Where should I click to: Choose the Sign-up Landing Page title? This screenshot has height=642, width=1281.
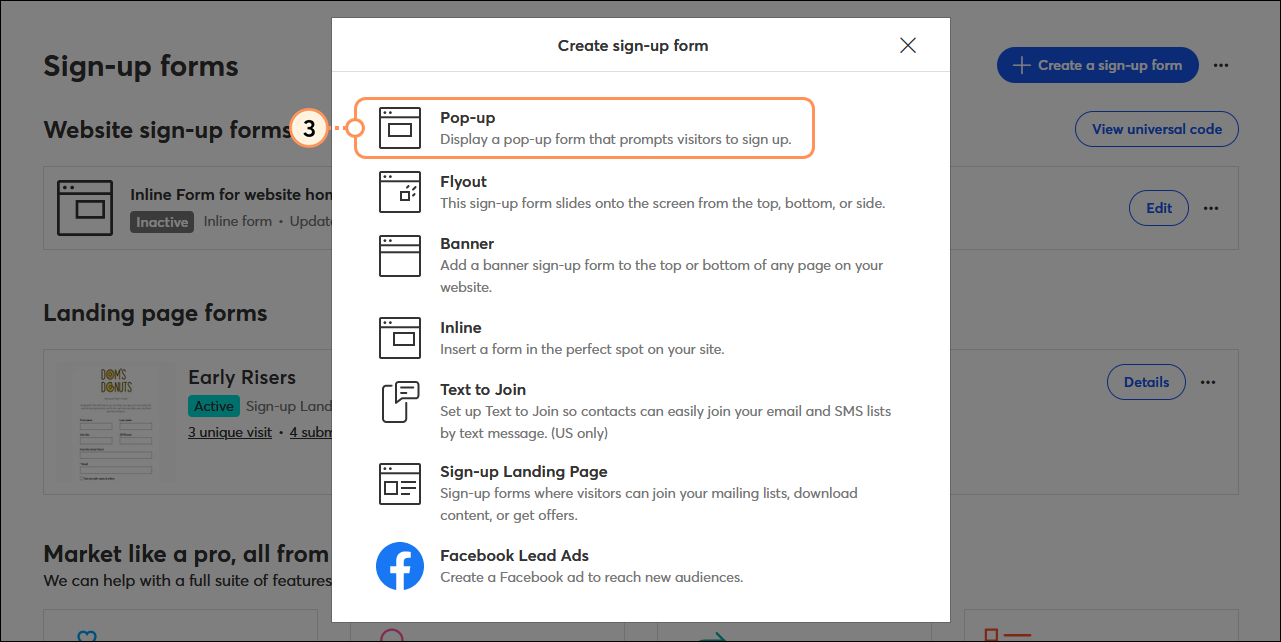click(x=524, y=472)
